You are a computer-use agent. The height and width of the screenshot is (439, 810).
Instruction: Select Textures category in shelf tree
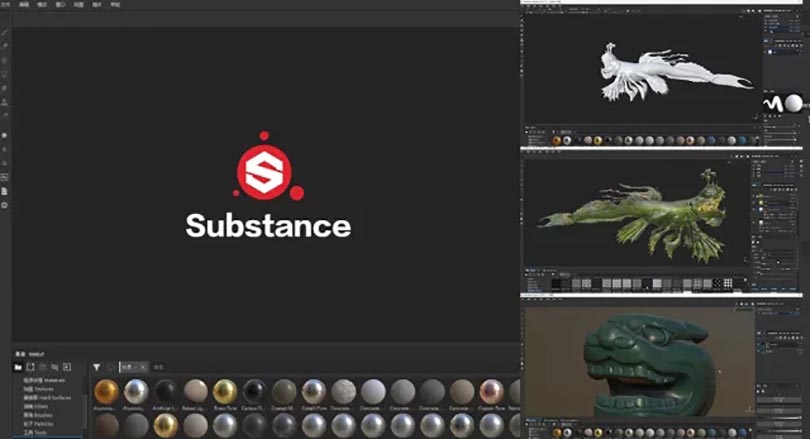coord(39,389)
